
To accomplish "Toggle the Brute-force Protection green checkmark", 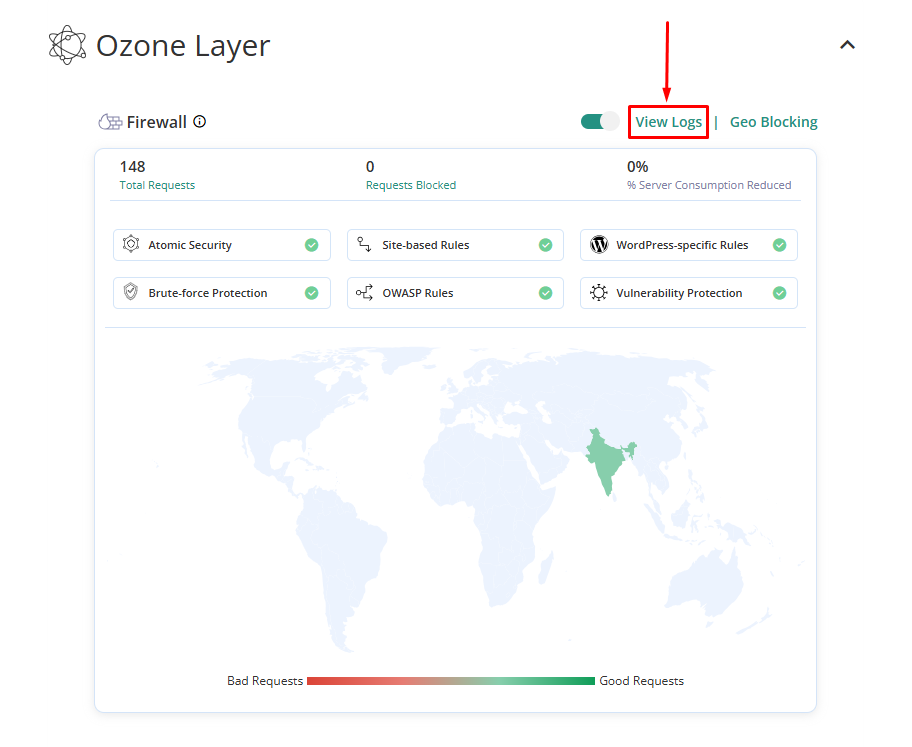I will pos(312,293).
